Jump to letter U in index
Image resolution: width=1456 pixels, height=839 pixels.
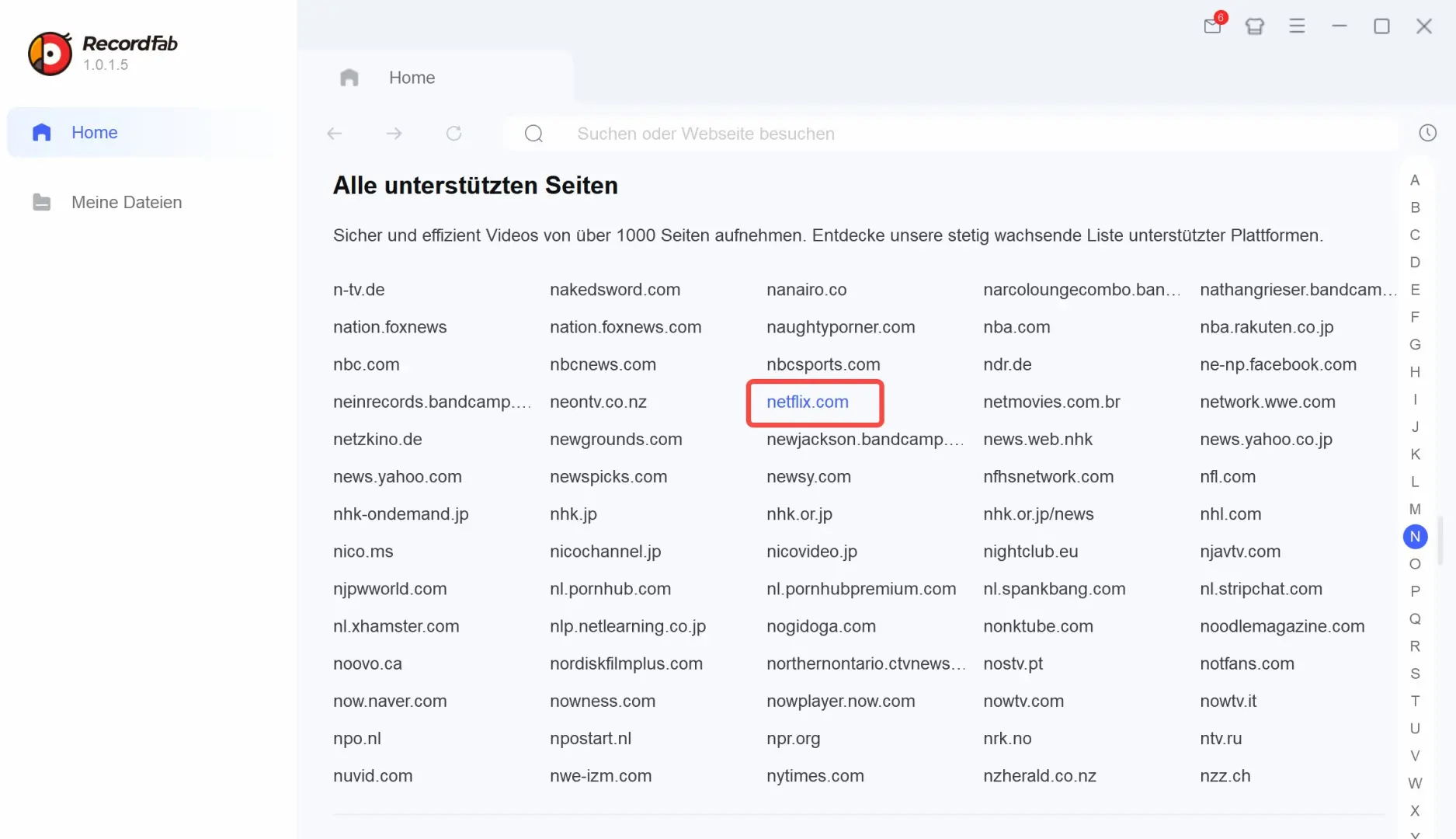pyautogui.click(x=1415, y=728)
